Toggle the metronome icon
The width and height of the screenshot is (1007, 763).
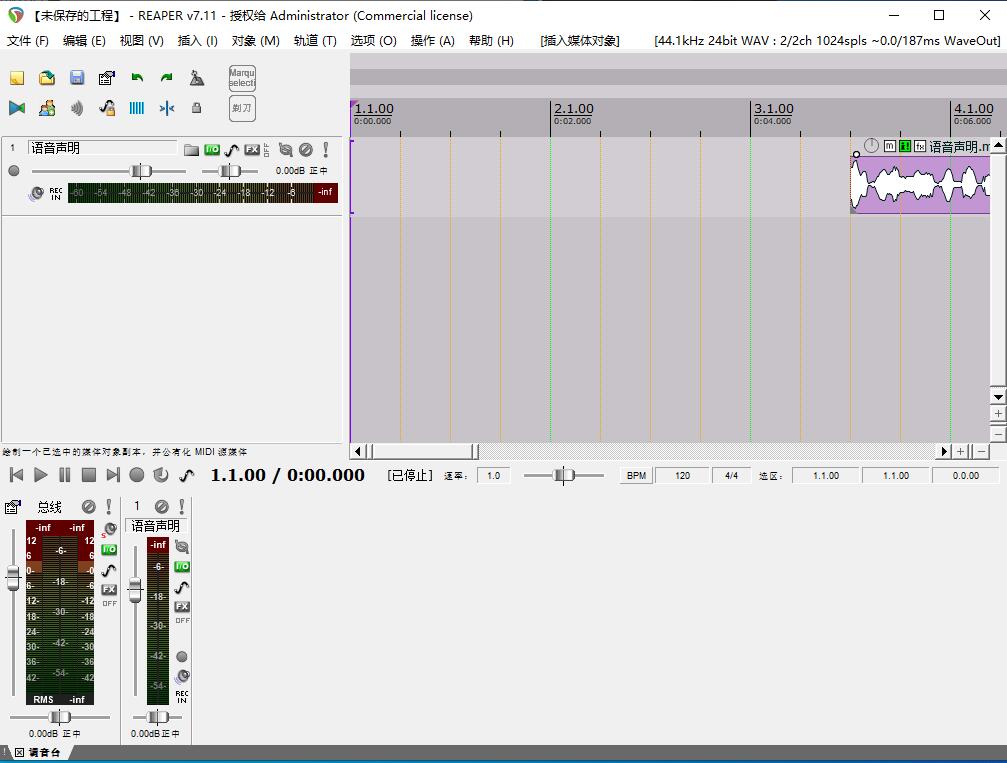pyautogui.click(x=197, y=78)
